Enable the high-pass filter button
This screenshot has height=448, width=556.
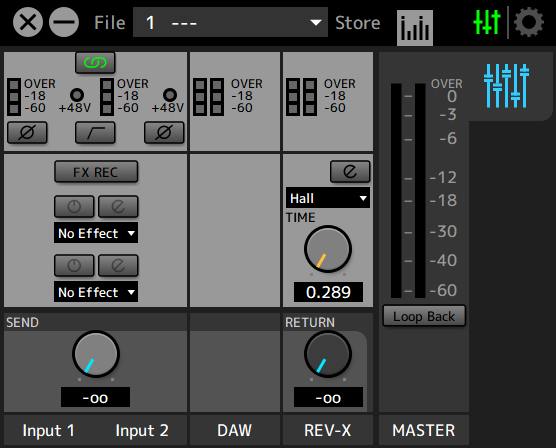tap(95, 133)
